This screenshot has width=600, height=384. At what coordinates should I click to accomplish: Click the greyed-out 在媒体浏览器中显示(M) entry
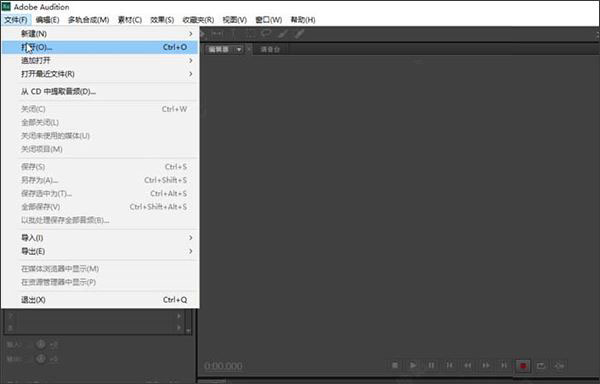coord(100,269)
